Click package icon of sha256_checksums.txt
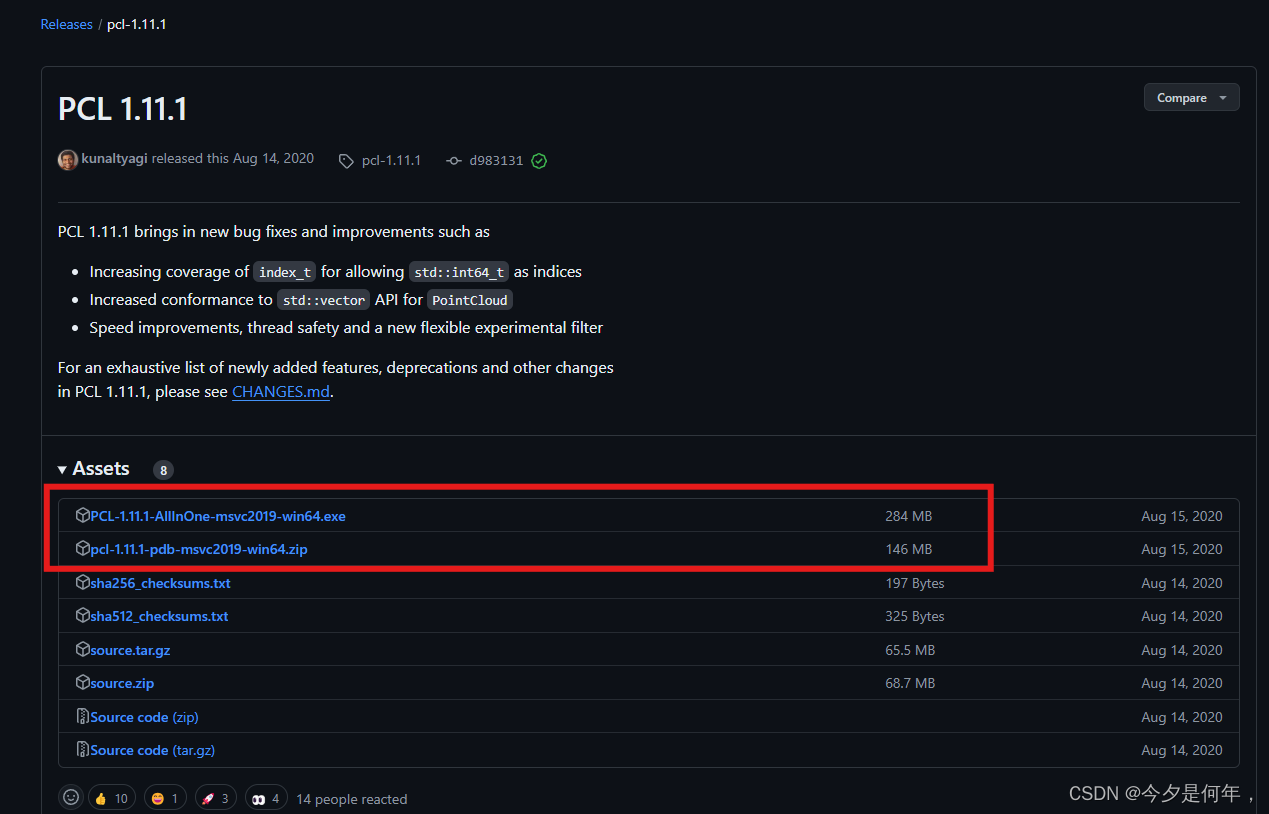 click(83, 583)
